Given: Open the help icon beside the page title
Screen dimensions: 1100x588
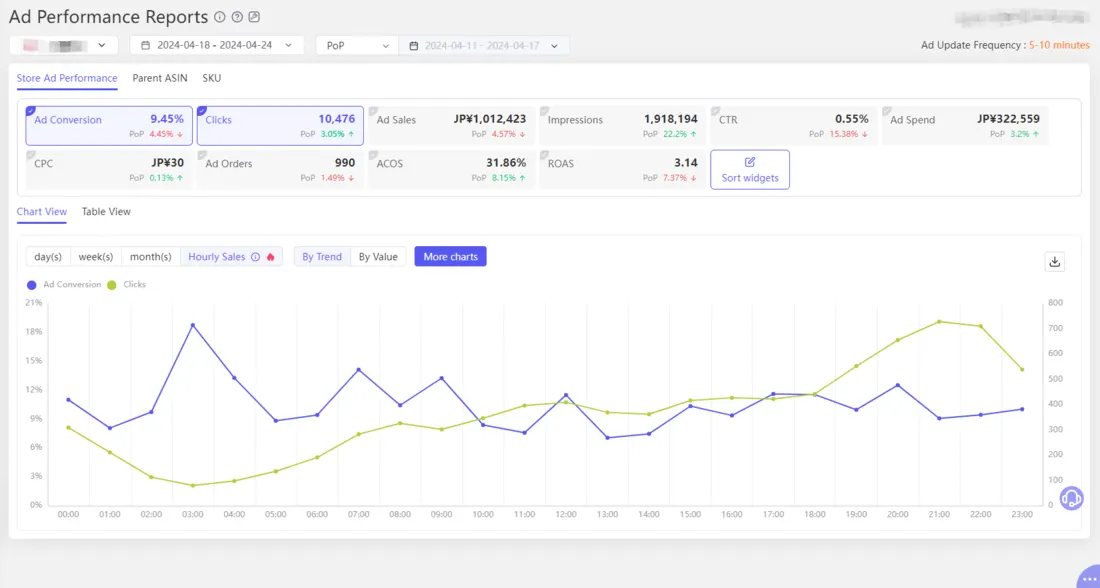Looking at the screenshot, I should pos(235,16).
